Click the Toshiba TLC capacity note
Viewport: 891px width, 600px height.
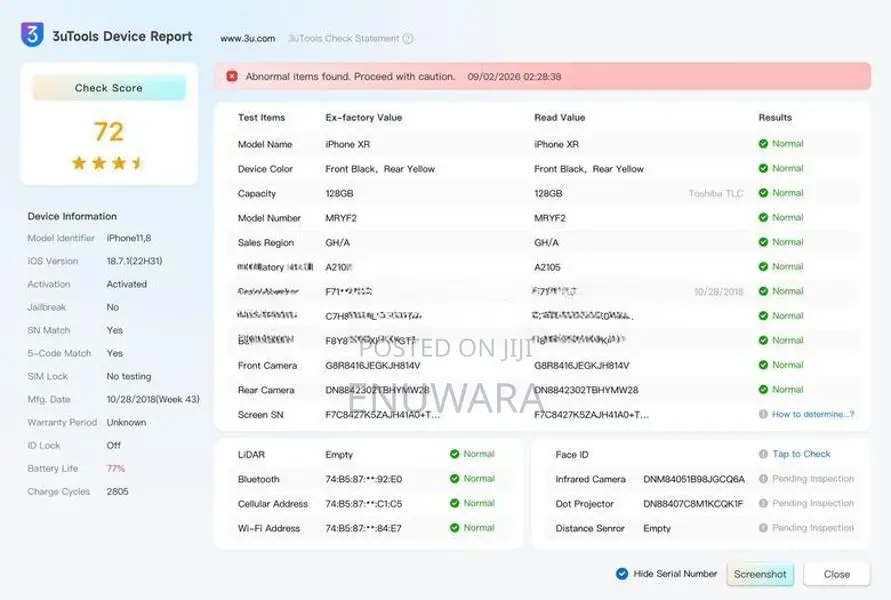pos(716,193)
